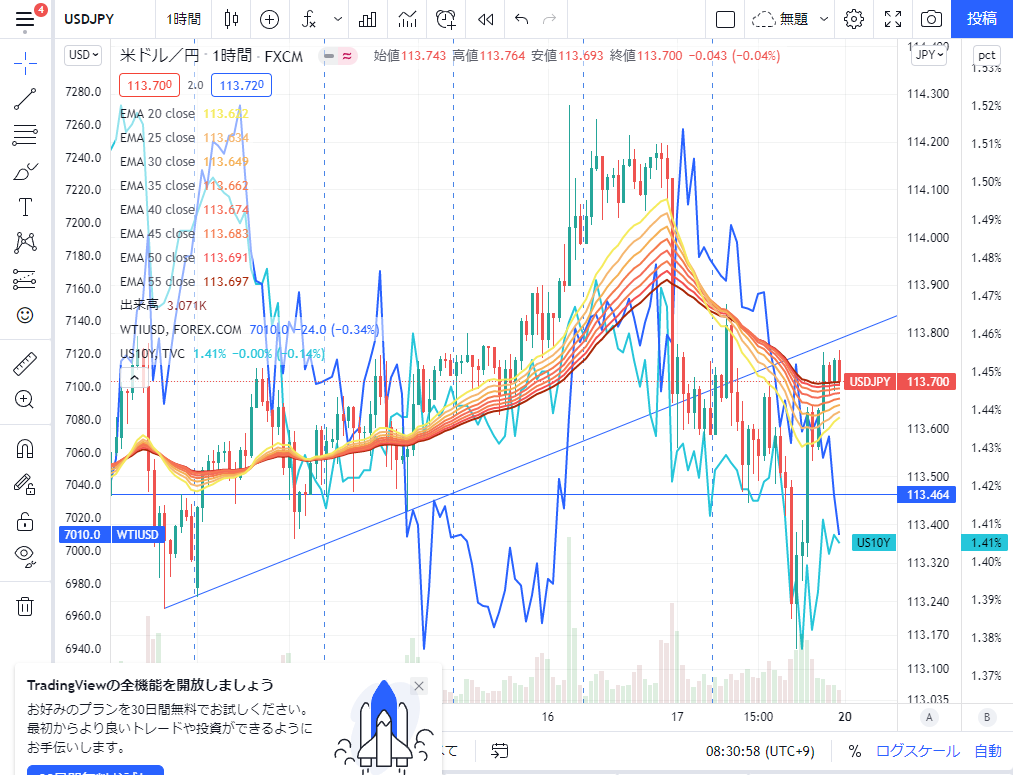Select the 出来高 volume indicator legend
This screenshot has height=775, width=1013.
(140, 305)
